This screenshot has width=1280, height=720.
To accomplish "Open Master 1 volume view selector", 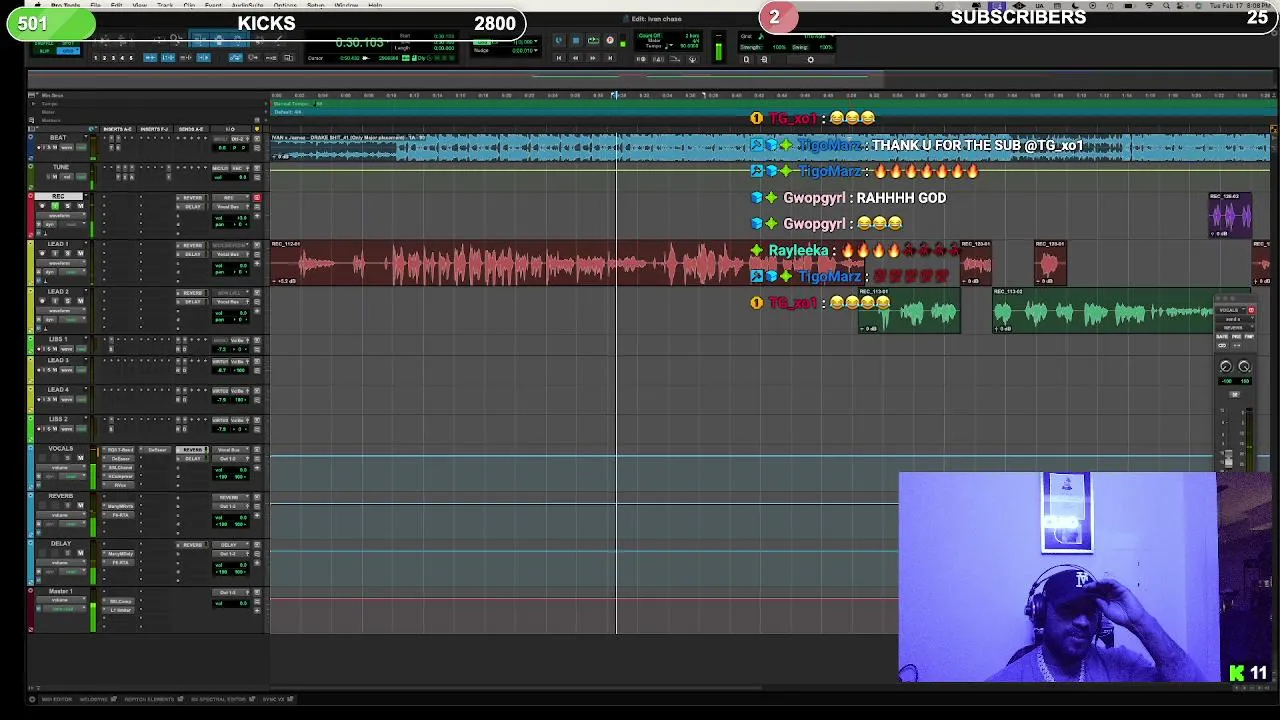I will pos(60,600).
